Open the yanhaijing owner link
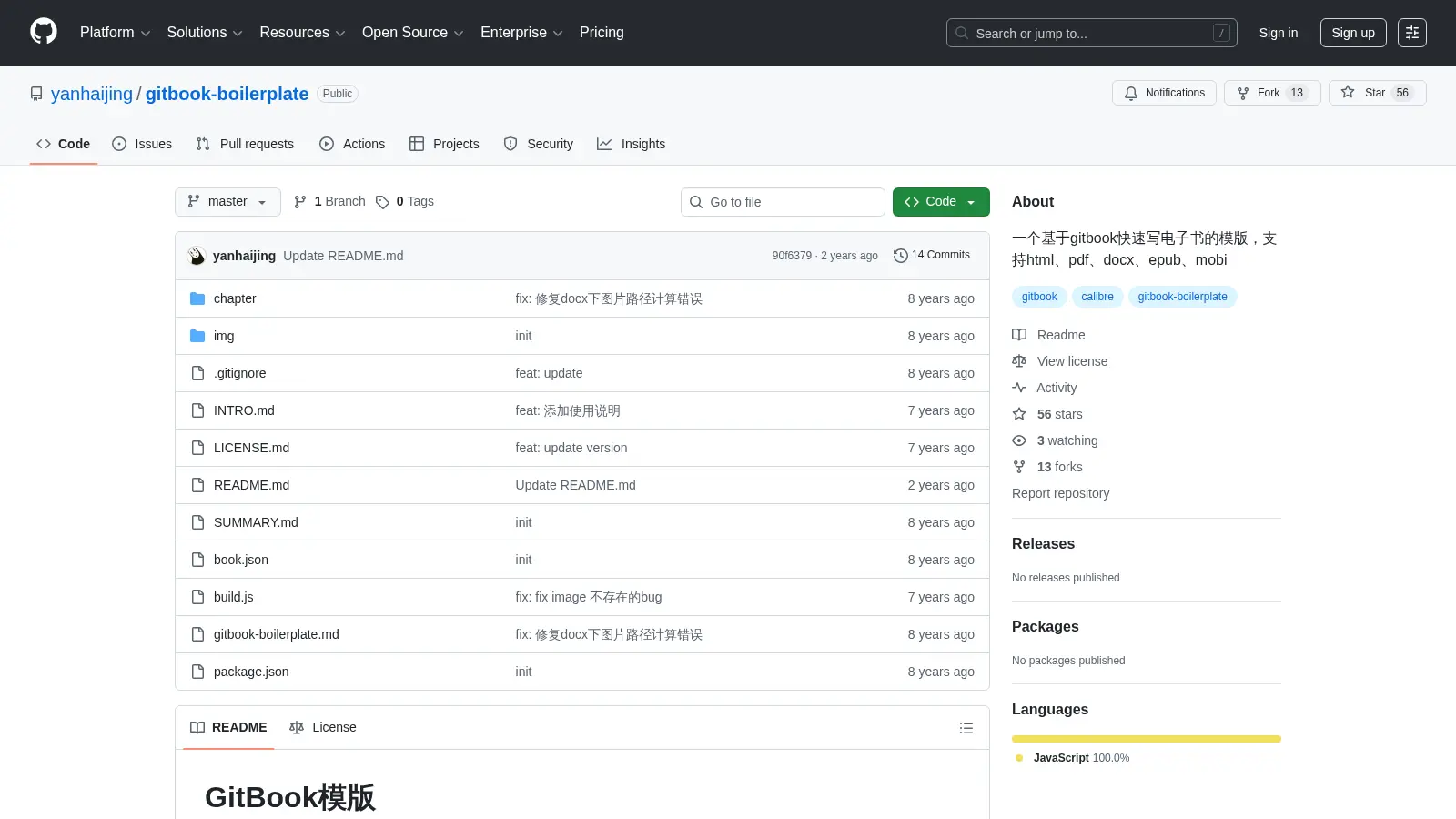The image size is (1456, 819). (92, 94)
